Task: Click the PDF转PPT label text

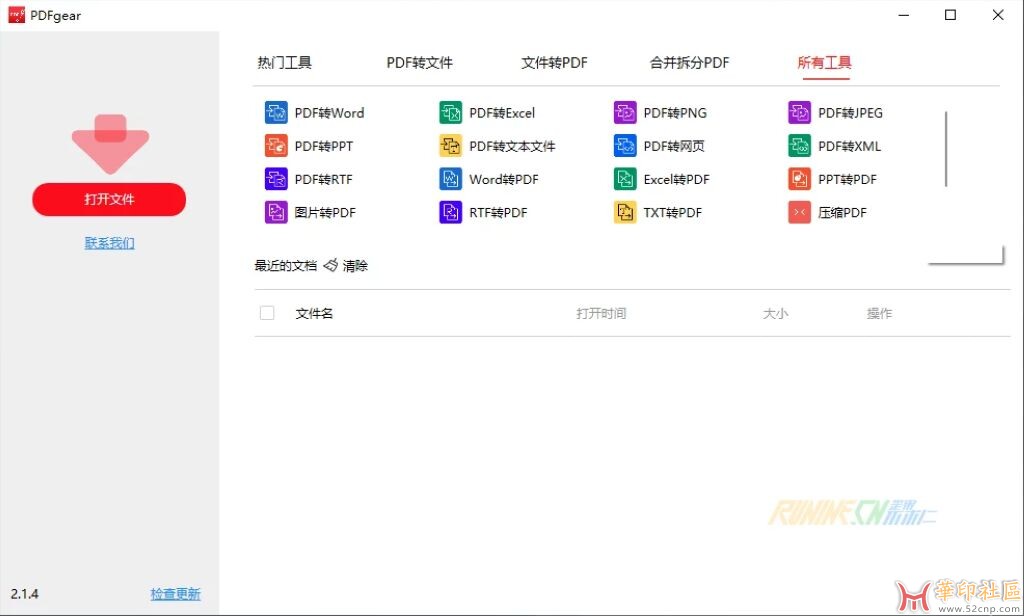Action: tap(324, 146)
